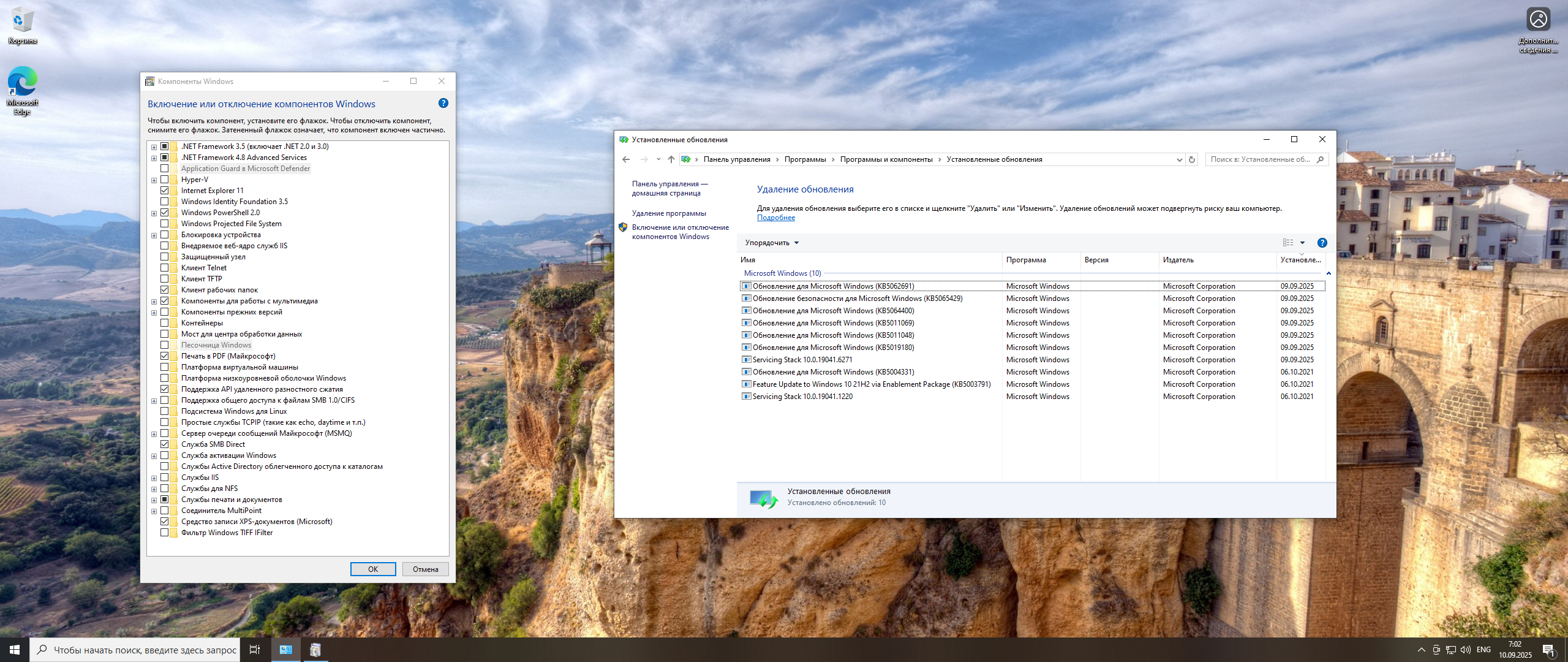Check the Контейнеры checkbox
The image size is (1568, 662).
click(x=165, y=323)
